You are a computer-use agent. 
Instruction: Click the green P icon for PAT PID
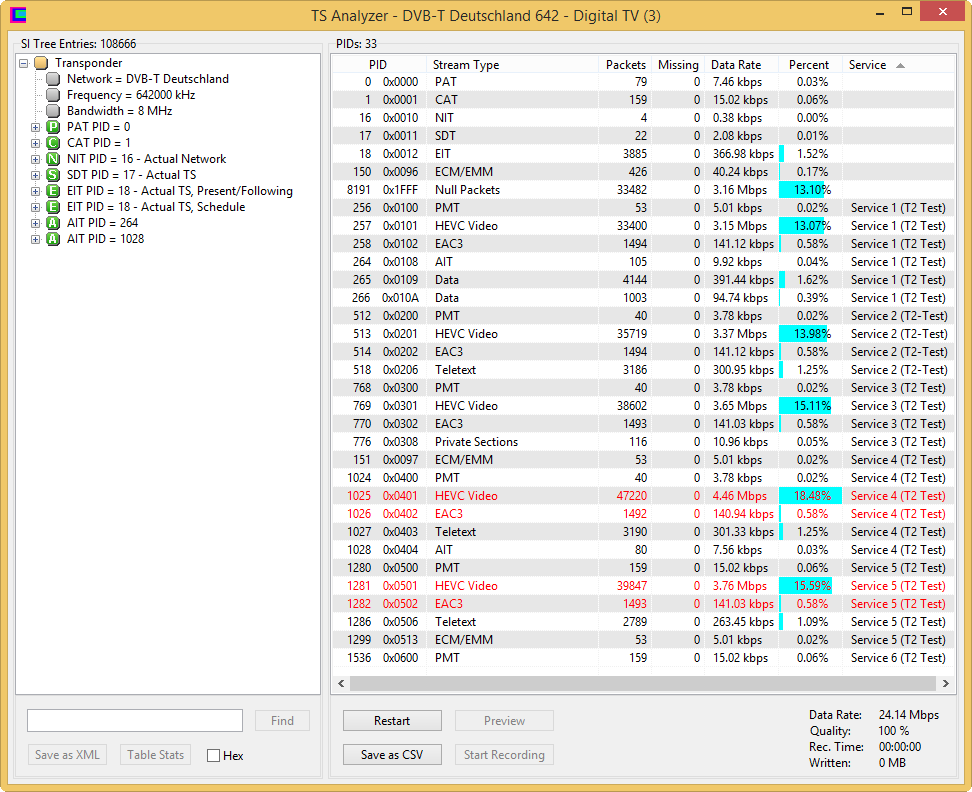tap(53, 127)
